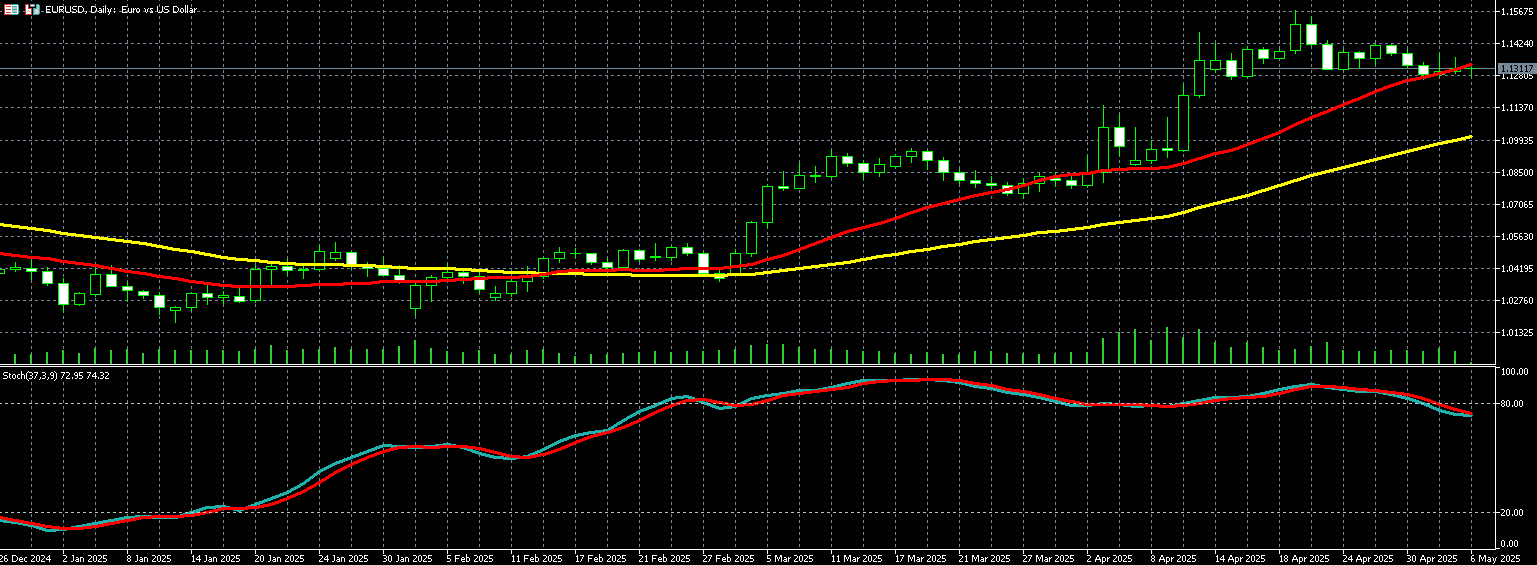Click the 1.09935 price axis label
The height and width of the screenshot is (565, 1537).
pos(1517,141)
